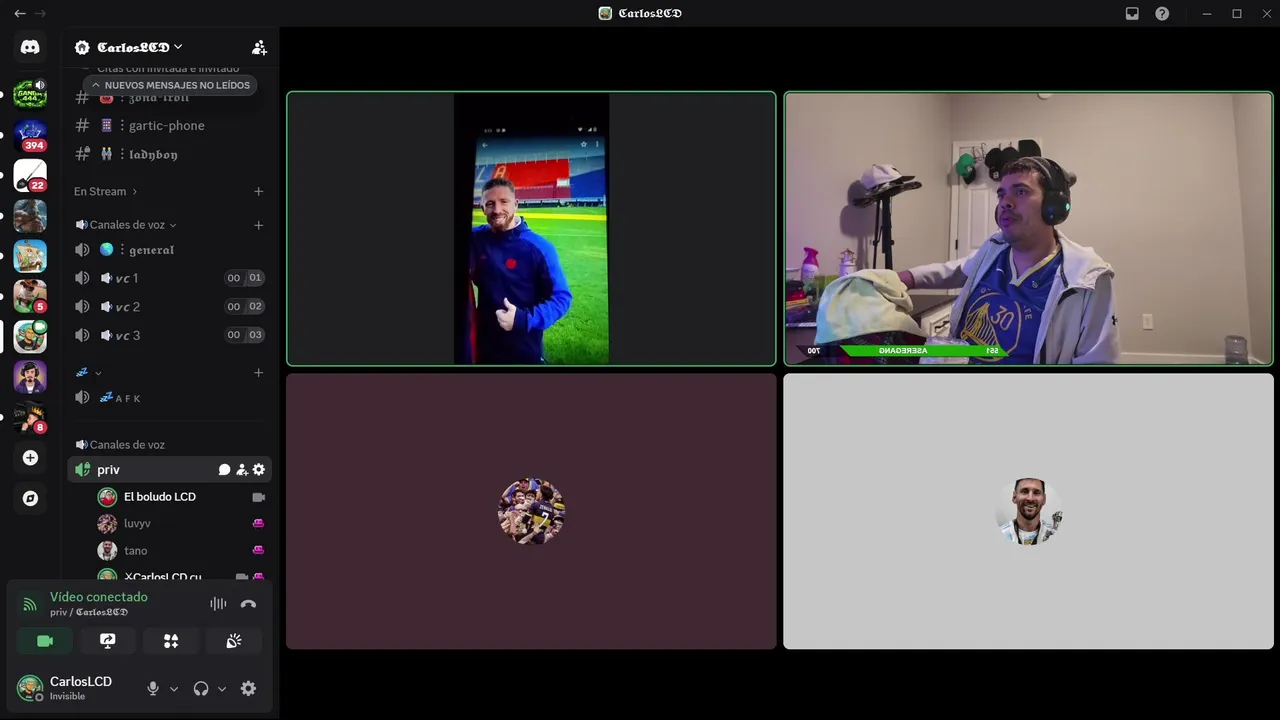The image size is (1280, 720).
Task: Join voice channel vc 3
Action: (x=170, y=335)
